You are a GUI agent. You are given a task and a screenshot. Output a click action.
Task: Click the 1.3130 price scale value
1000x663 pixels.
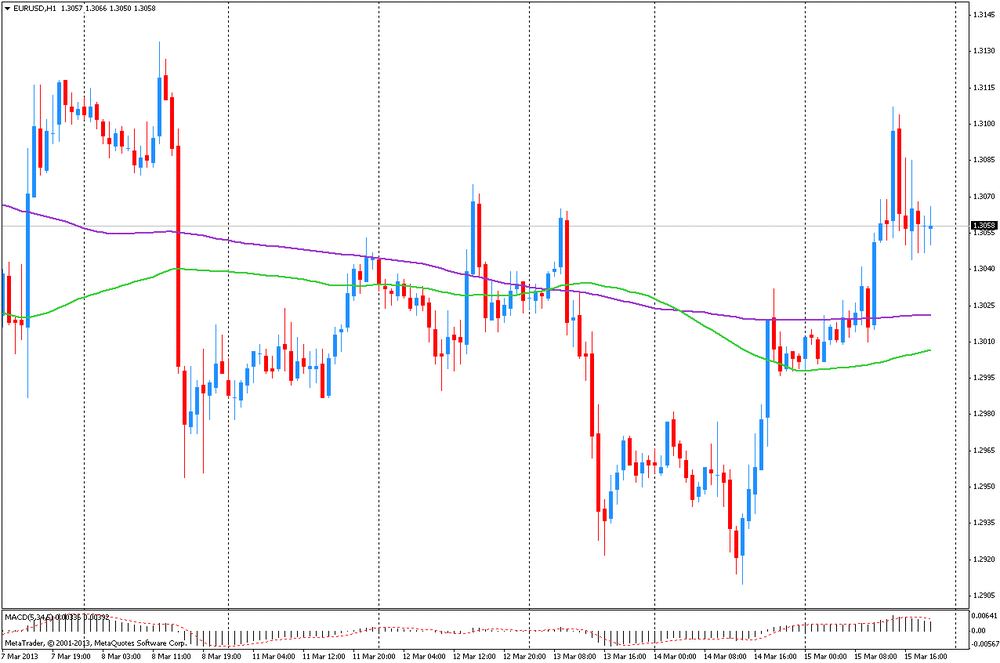[x=985, y=51]
